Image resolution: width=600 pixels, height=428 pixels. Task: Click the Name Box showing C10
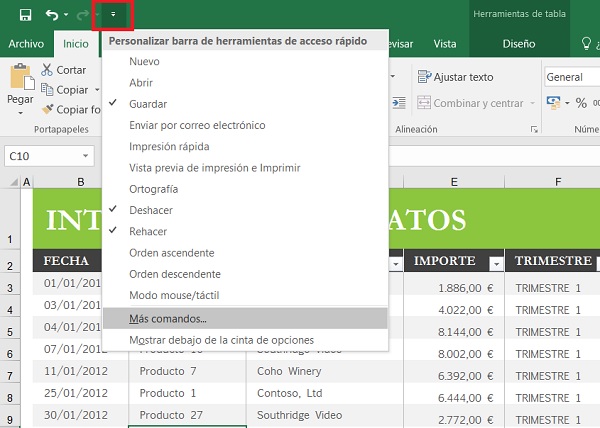pyautogui.click(x=49, y=156)
